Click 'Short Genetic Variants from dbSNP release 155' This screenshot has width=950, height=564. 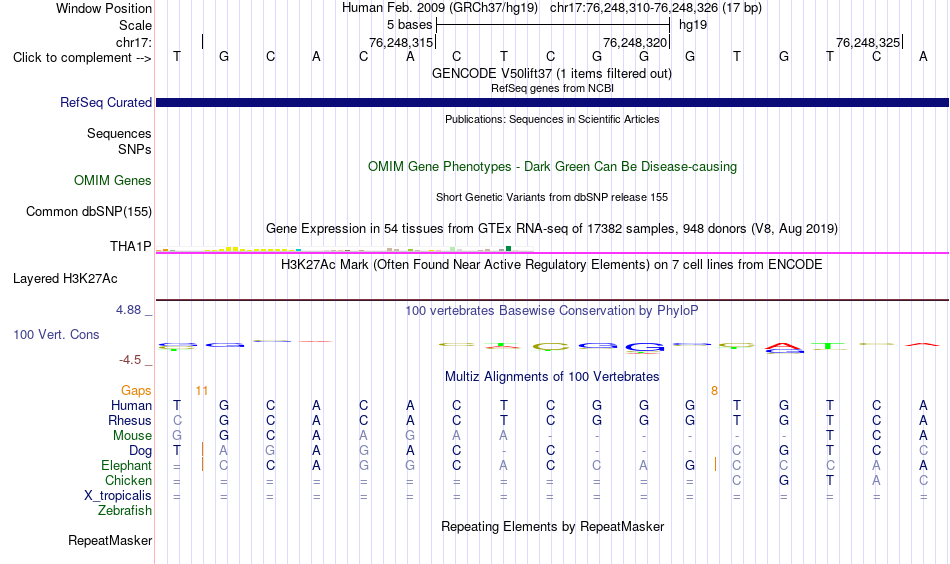click(x=552, y=197)
